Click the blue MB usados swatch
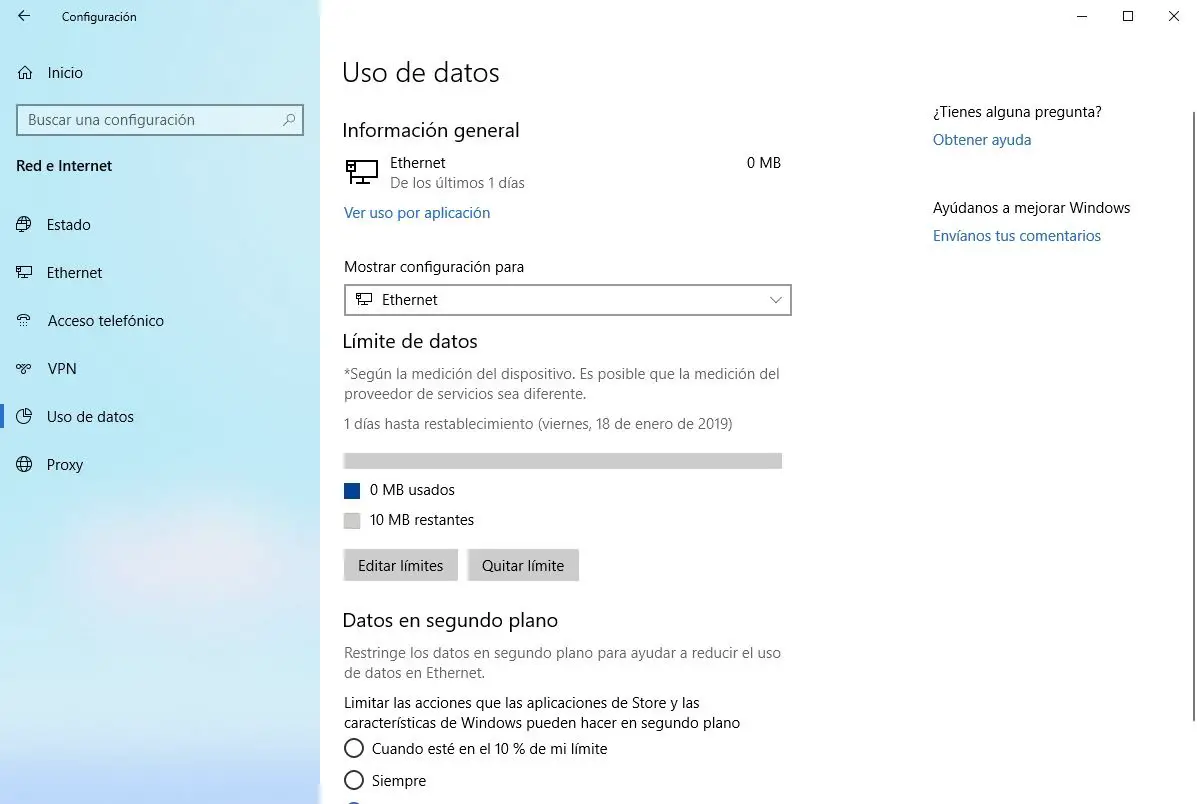The image size is (1197, 804). [352, 490]
